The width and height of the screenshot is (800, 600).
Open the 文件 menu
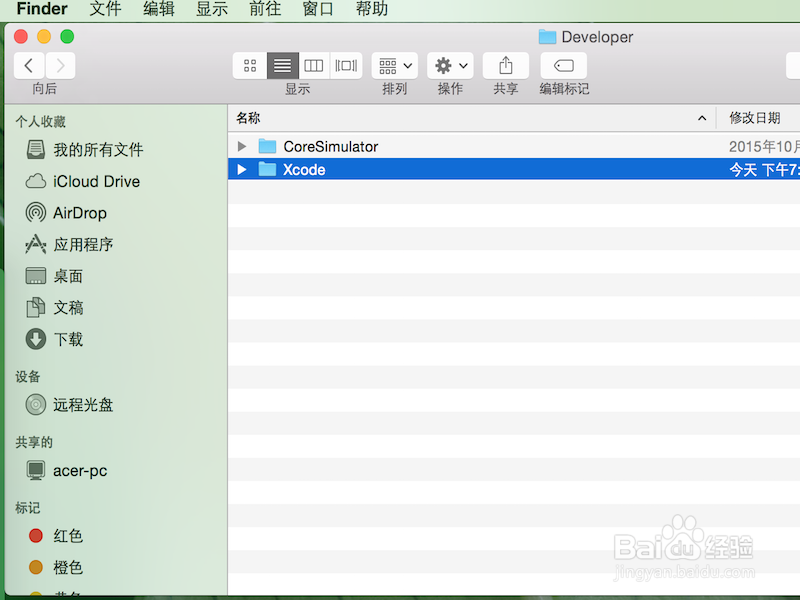(106, 9)
